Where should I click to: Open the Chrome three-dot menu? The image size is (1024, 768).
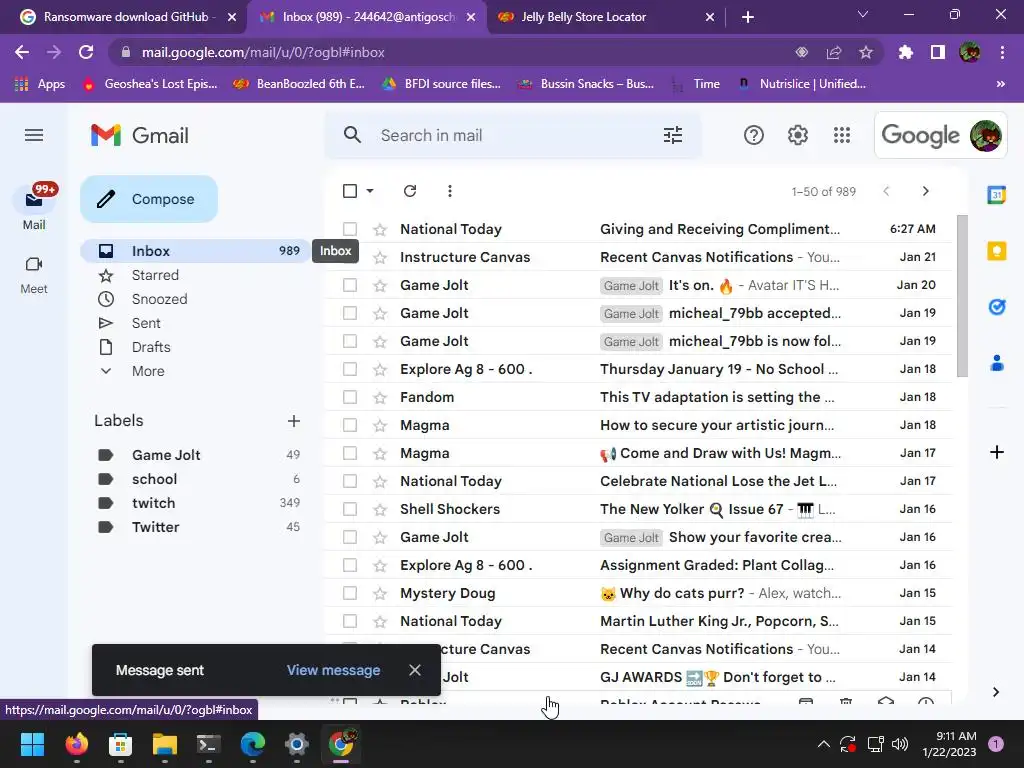[x=1002, y=52]
